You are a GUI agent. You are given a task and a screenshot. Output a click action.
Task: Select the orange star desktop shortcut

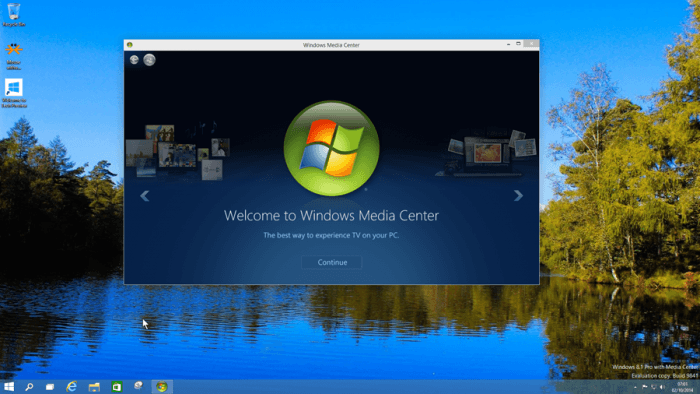(14, 56)
